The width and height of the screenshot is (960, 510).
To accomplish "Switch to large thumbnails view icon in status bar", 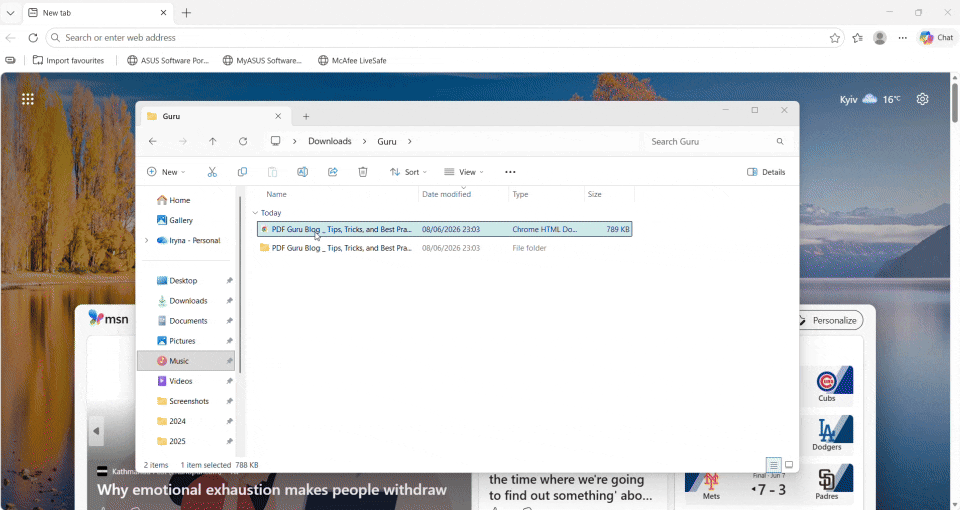I will 789,465.
